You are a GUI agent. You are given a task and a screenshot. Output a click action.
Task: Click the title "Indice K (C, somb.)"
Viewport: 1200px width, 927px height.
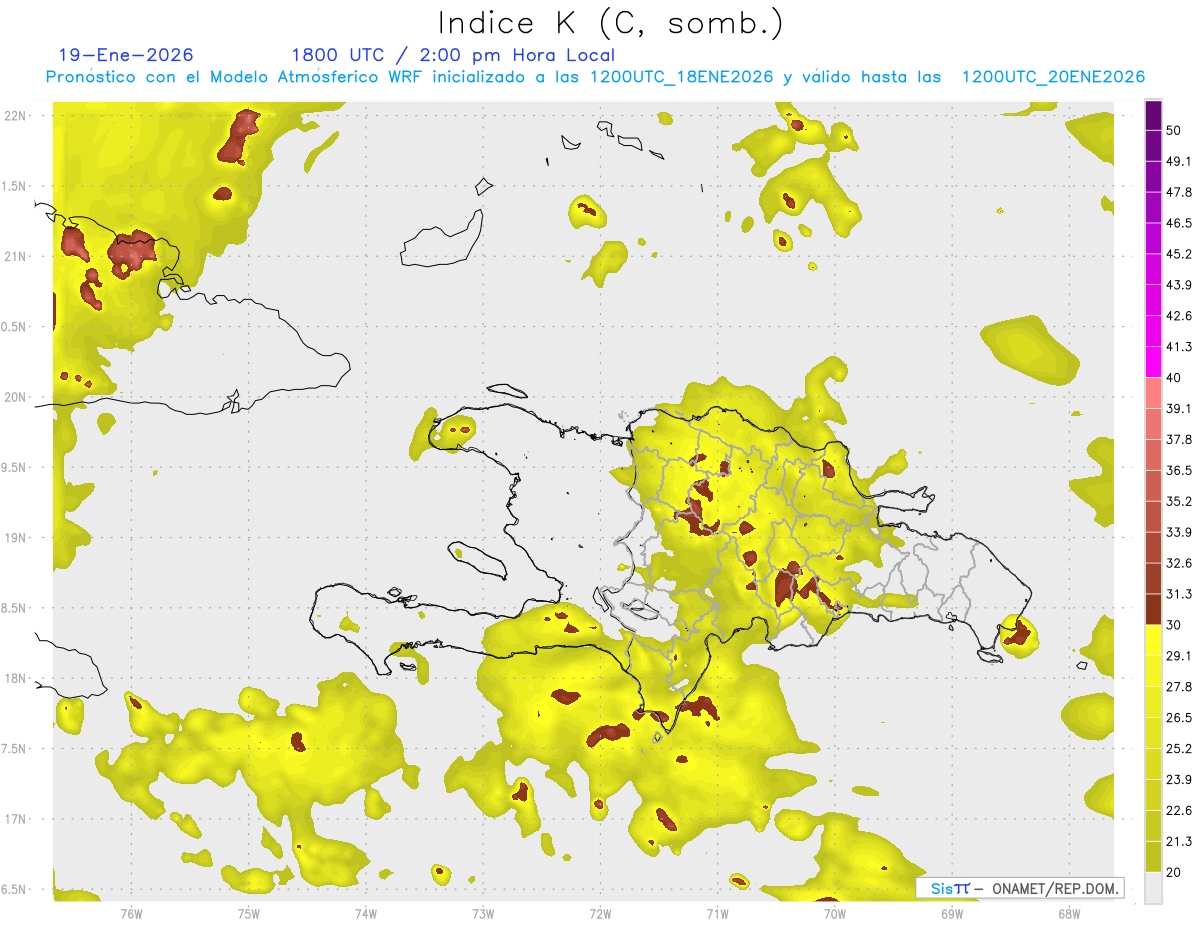[x=611, y=24]
